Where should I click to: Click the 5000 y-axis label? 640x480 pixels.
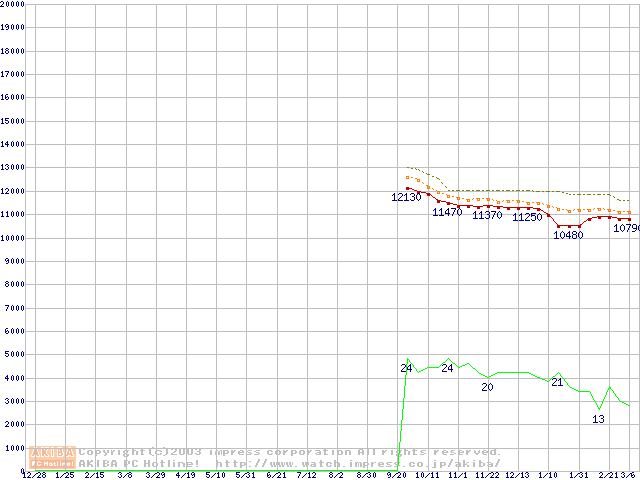click(x=11, y=355)
